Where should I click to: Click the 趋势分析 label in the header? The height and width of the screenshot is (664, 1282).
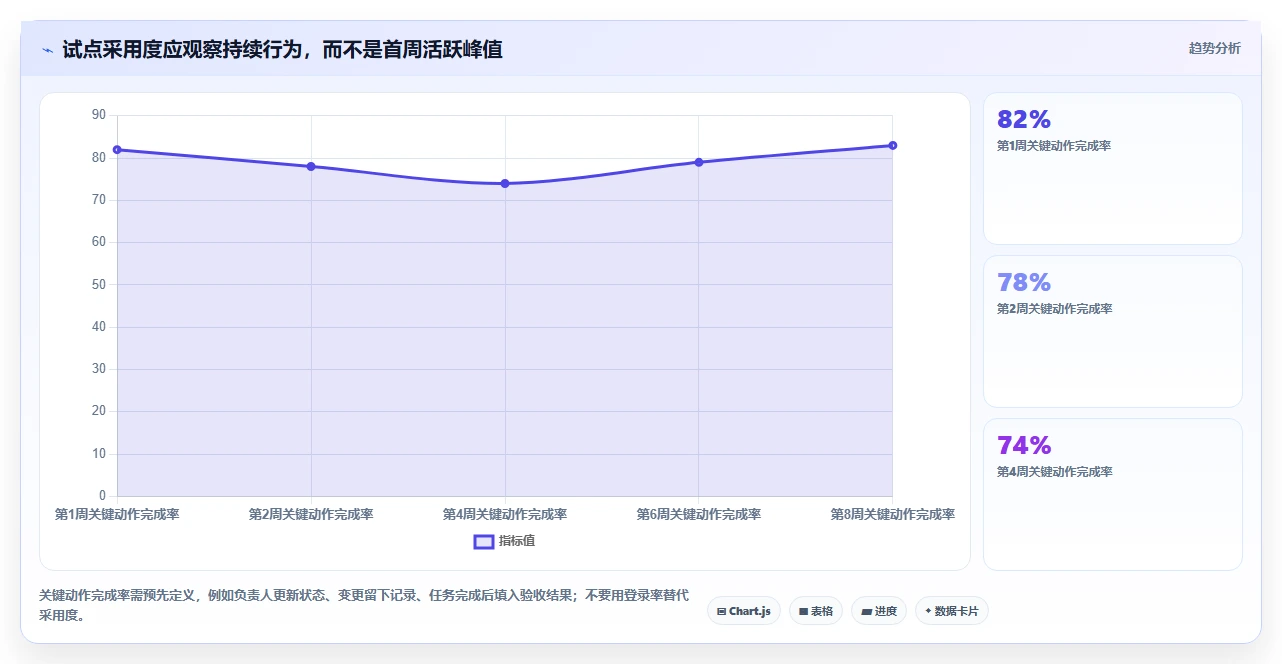pos(1214,48)
